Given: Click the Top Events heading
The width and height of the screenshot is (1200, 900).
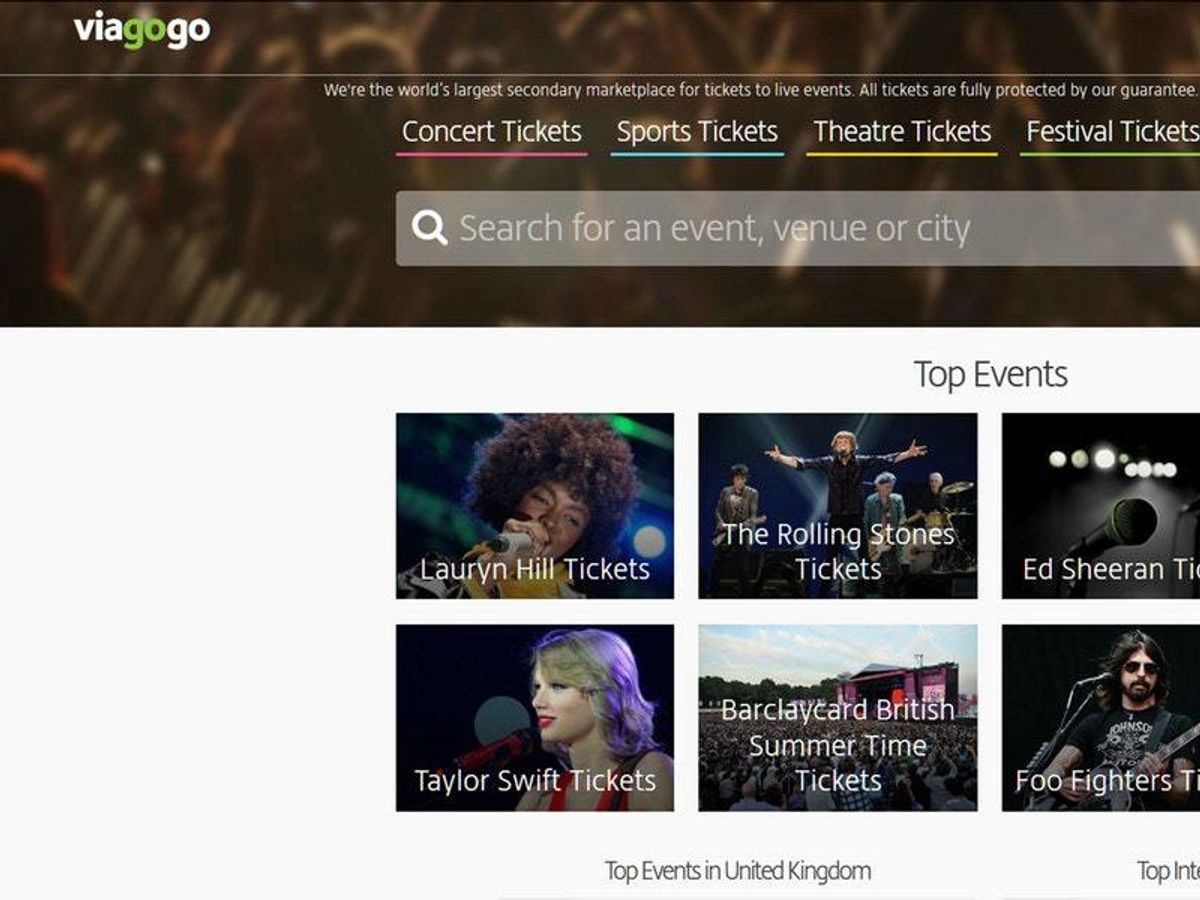Looking at the screenshot, I should pos(991,373).
